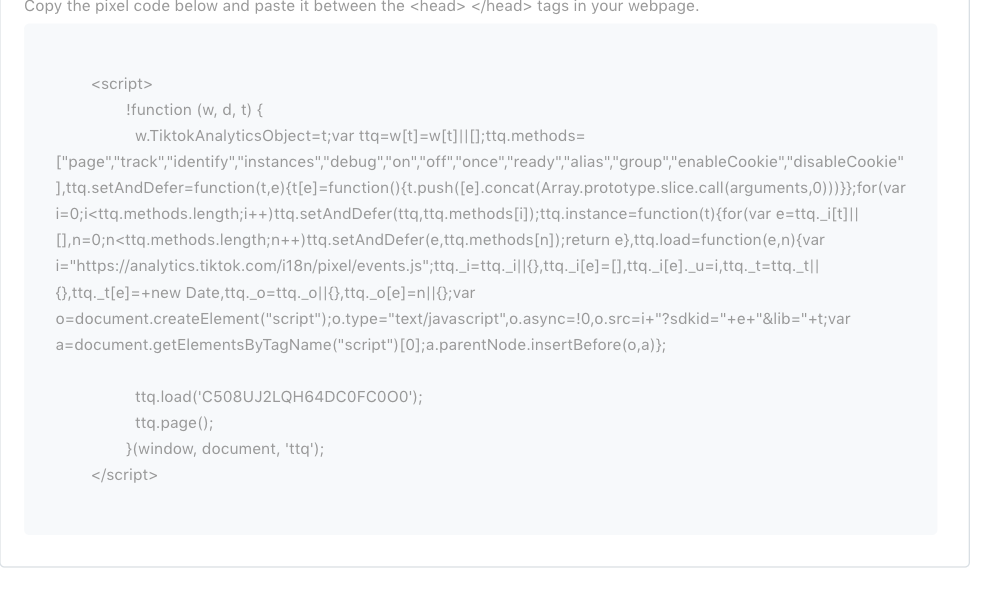Viewport: 1002px width, 591px height.
Task: Click the "}(window, document, 'ttq');" line
Action: (x=225, y=449)
